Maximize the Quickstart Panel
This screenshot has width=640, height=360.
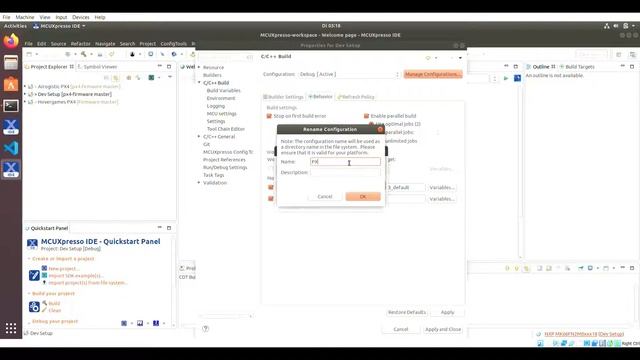pyautogui.click(x=169, y=228)
